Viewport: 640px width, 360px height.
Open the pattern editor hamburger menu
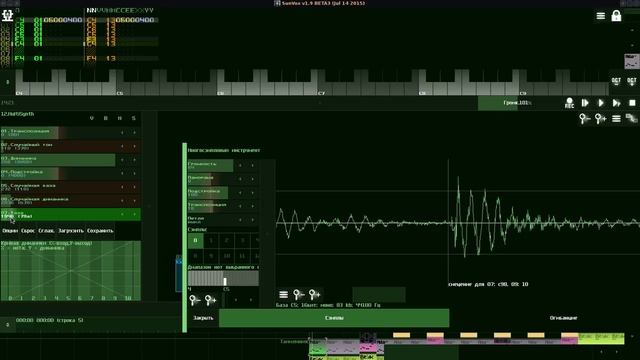(600, 16)
